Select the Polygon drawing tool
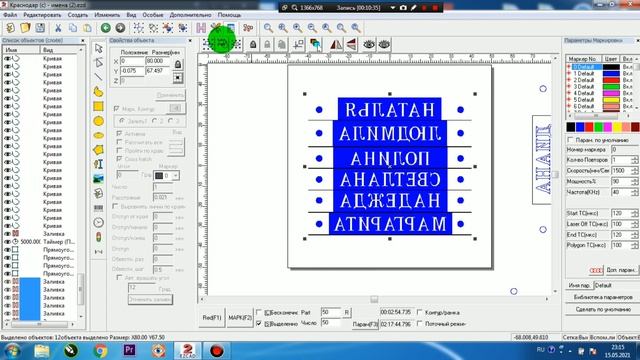 [x=98, y=150]
